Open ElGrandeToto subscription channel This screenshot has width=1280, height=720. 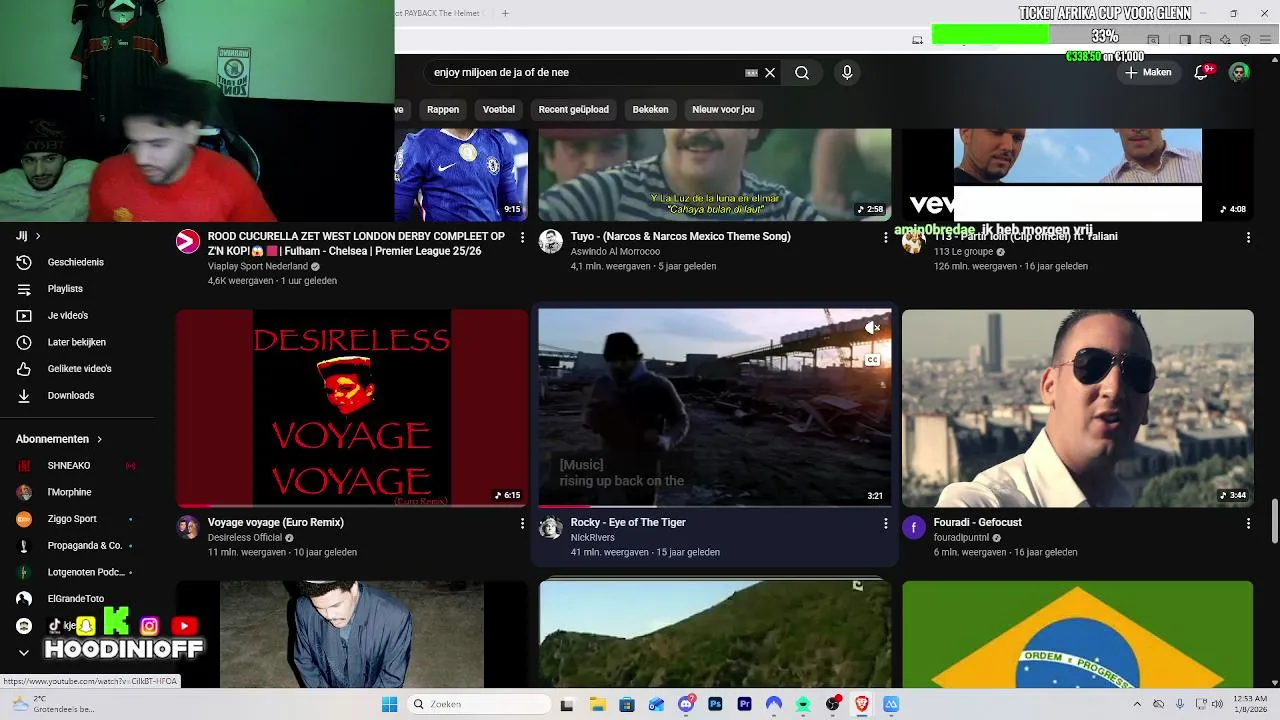77,599
